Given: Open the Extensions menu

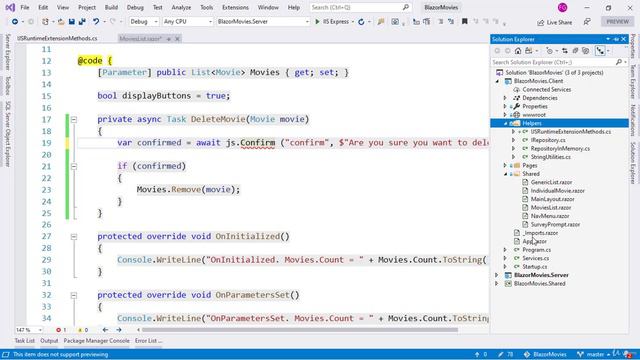Looking at the screenshot, I should 235,7.
